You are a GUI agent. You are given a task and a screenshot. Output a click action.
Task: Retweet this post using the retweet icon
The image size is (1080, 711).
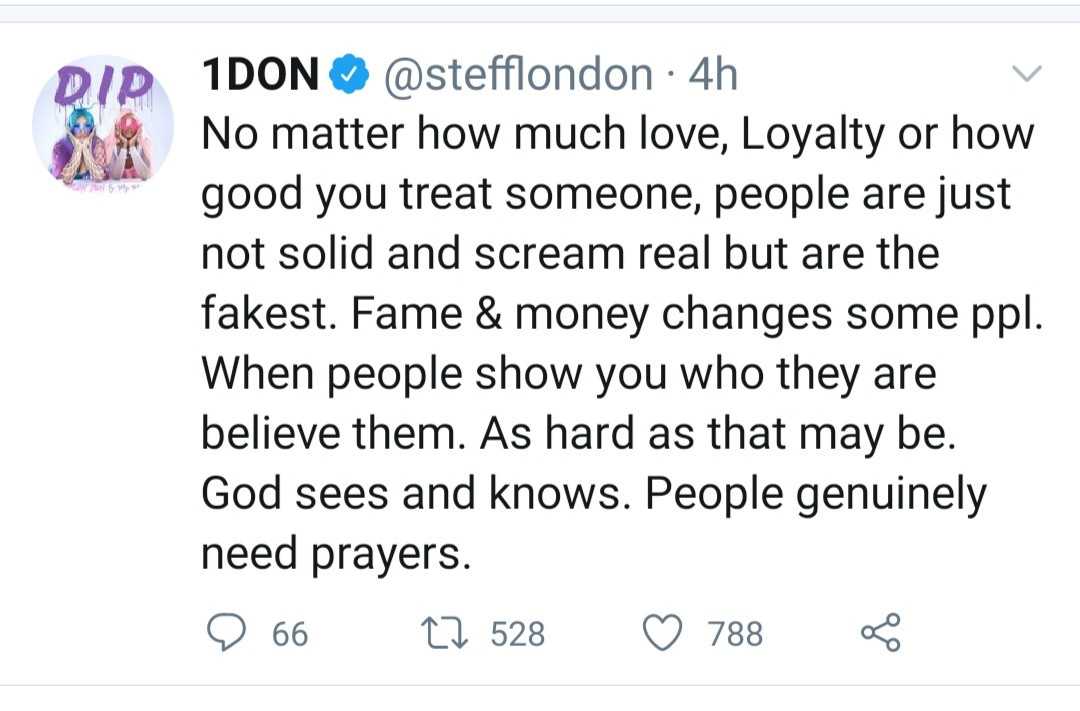coord(446,632)
